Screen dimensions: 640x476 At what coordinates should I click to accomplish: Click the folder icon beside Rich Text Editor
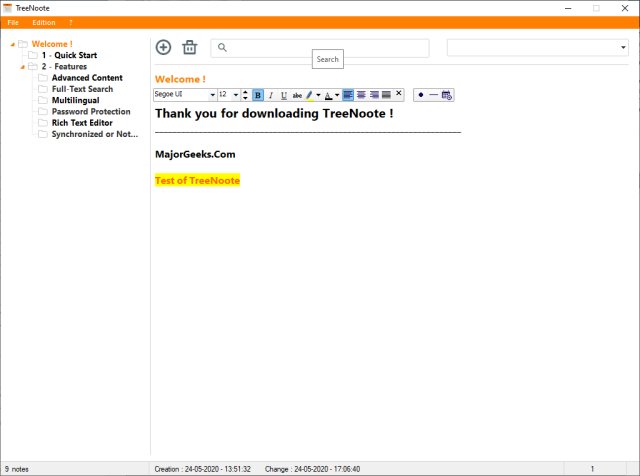(x=43, y=122)
